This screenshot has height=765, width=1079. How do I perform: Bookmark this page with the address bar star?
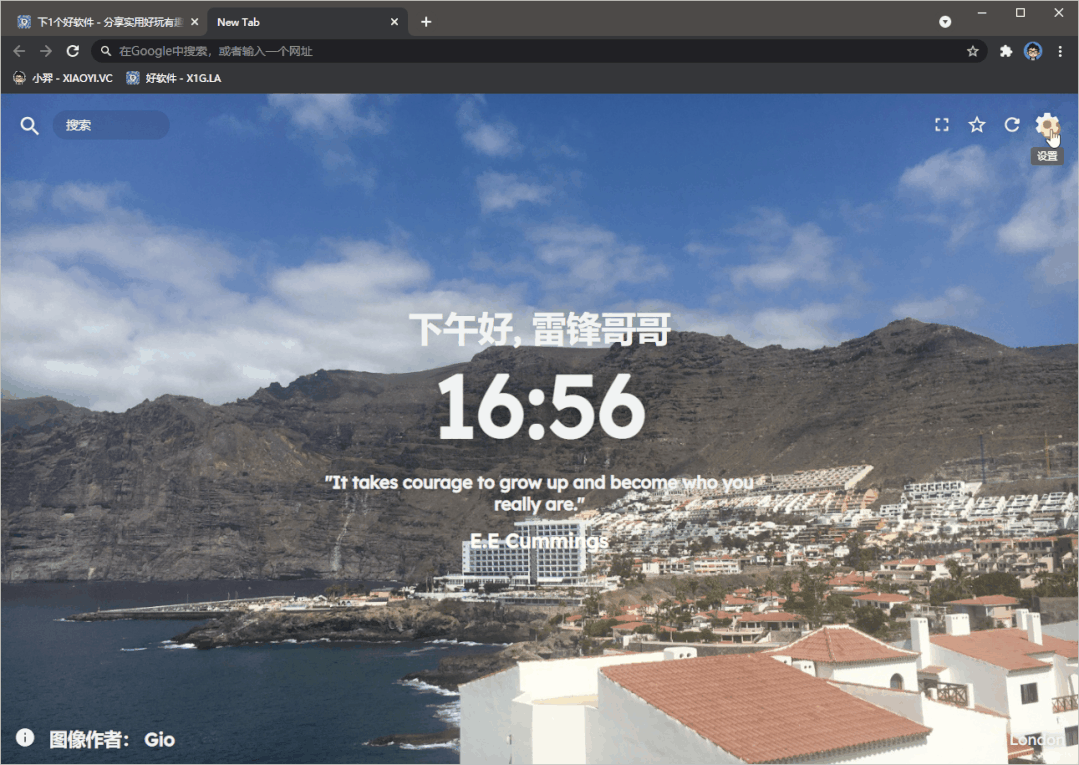[x=972, y=51]
